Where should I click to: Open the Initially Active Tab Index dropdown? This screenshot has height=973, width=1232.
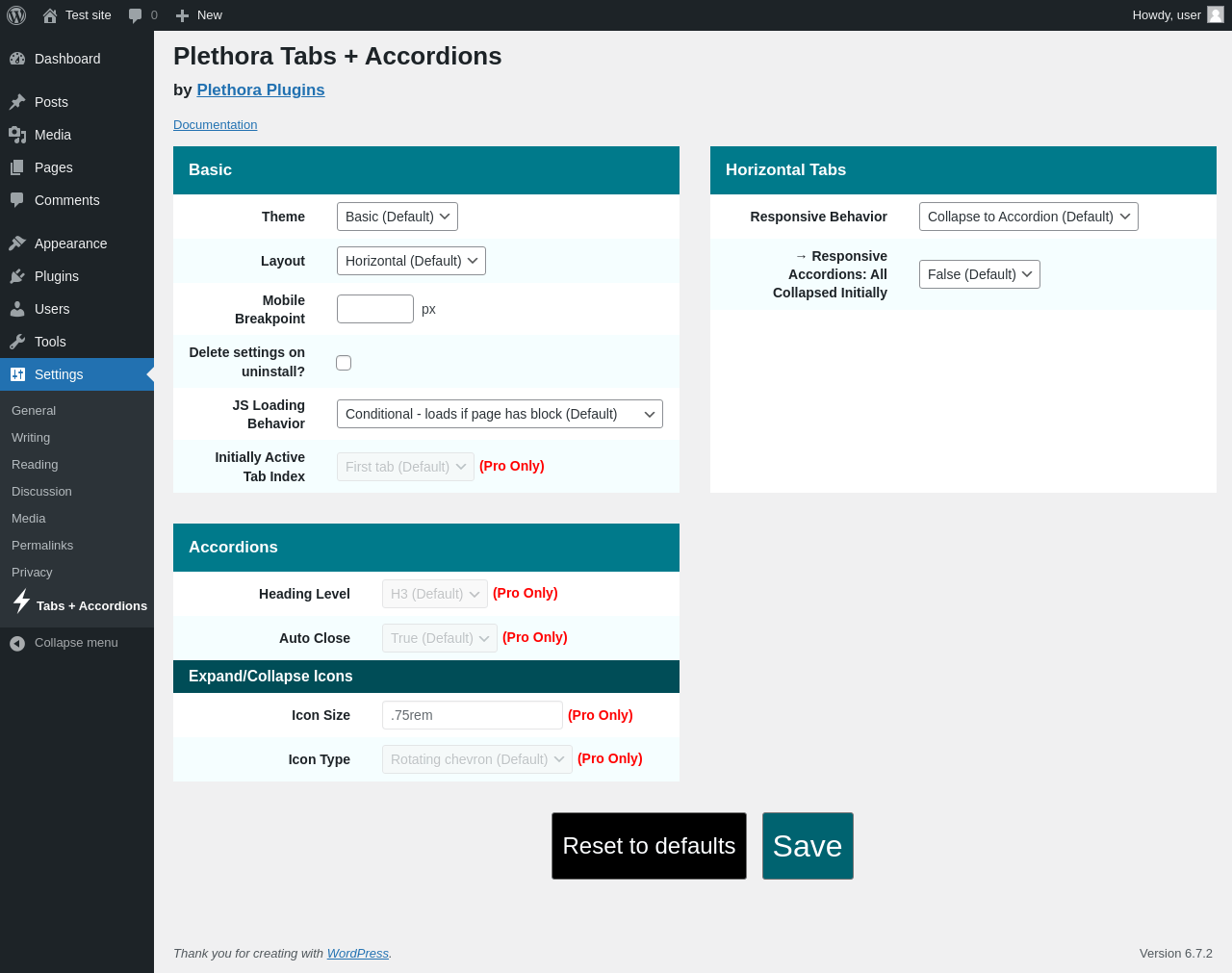click(x=405, y=467)
